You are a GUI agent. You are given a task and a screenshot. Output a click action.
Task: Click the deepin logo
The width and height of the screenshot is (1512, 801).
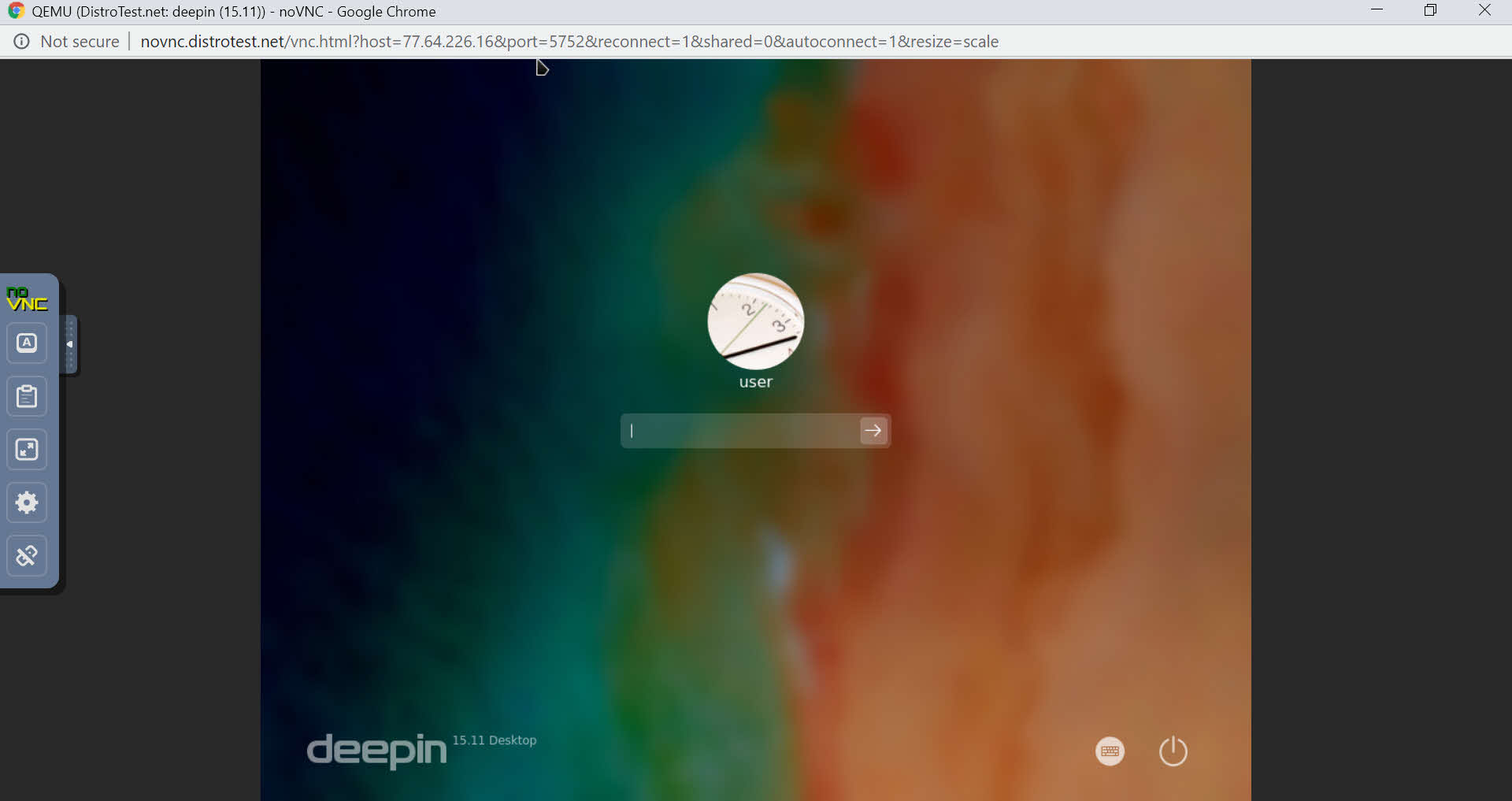[x=376, y=750]
